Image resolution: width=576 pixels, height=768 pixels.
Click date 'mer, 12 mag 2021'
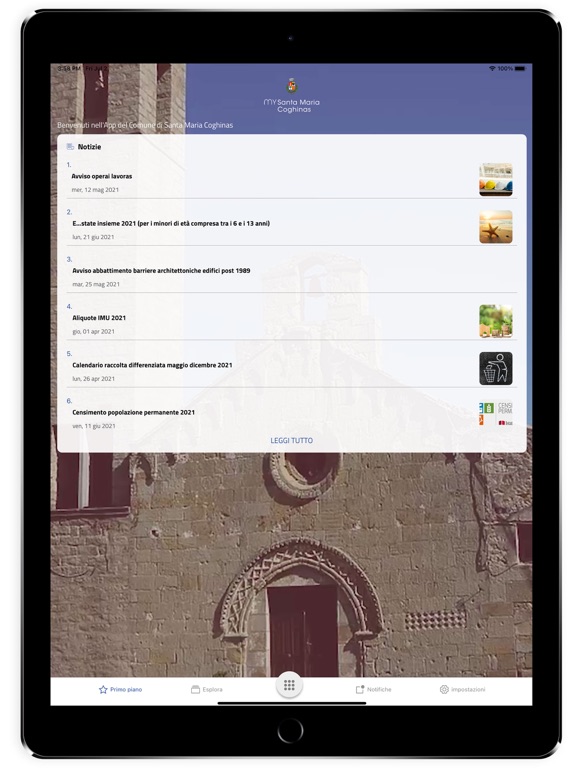point(95,190)
